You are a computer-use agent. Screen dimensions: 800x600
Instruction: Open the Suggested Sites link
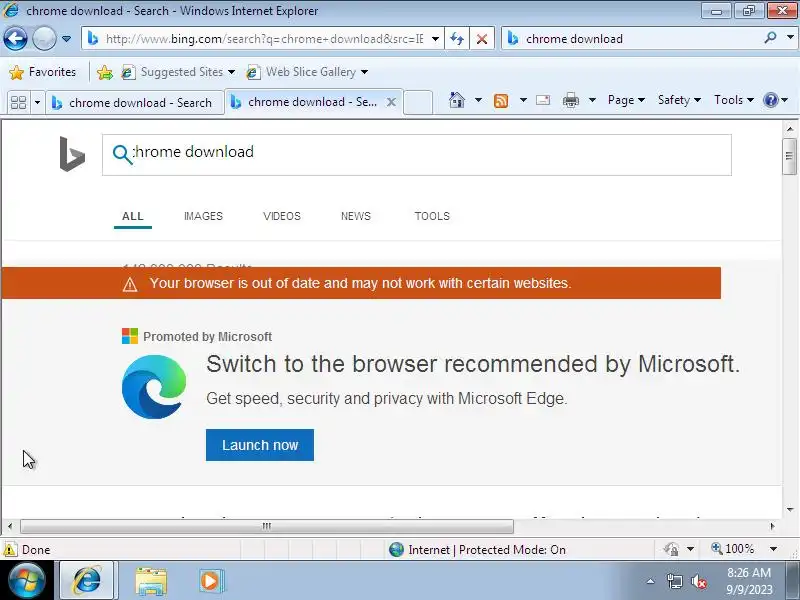pyautogui.click(x=178, y=72)
